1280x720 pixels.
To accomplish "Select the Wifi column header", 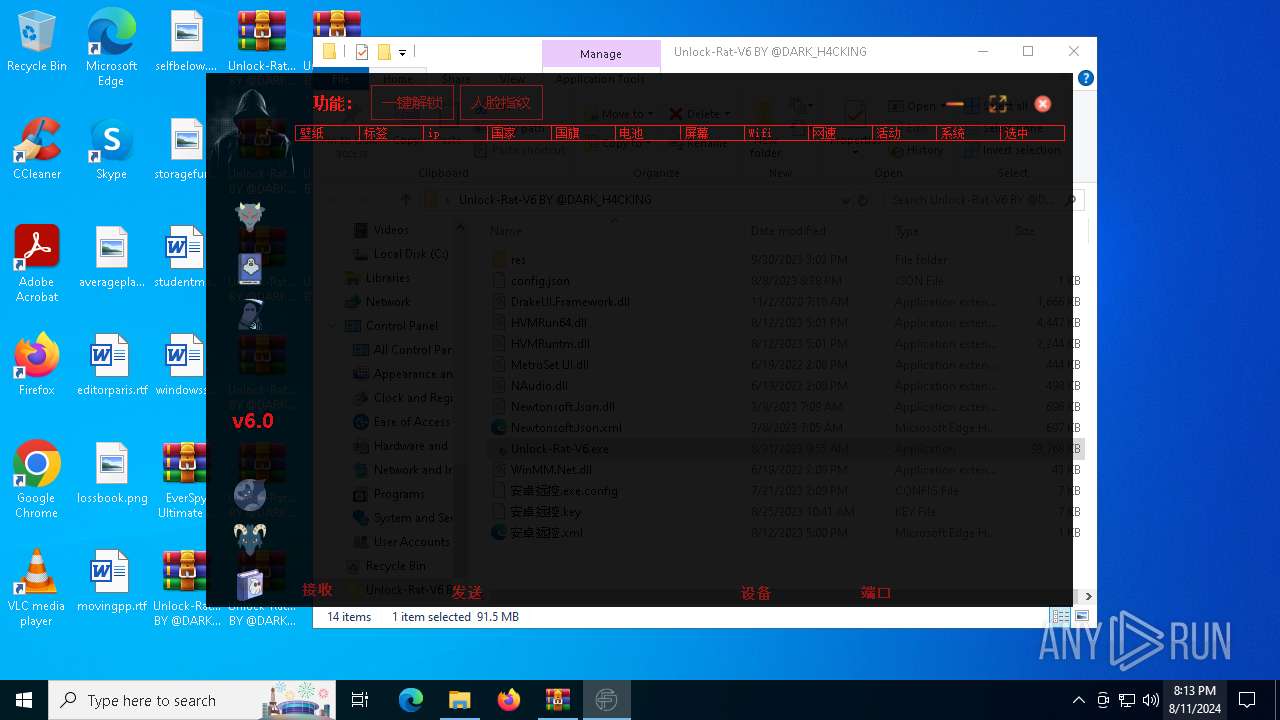I will click(776, 133).
